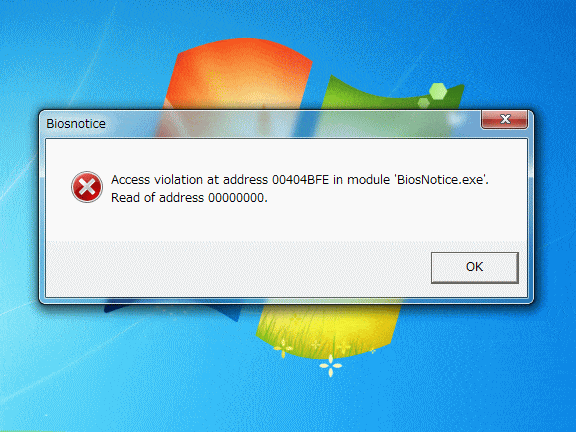Click the OK button

tap(475, 267)
